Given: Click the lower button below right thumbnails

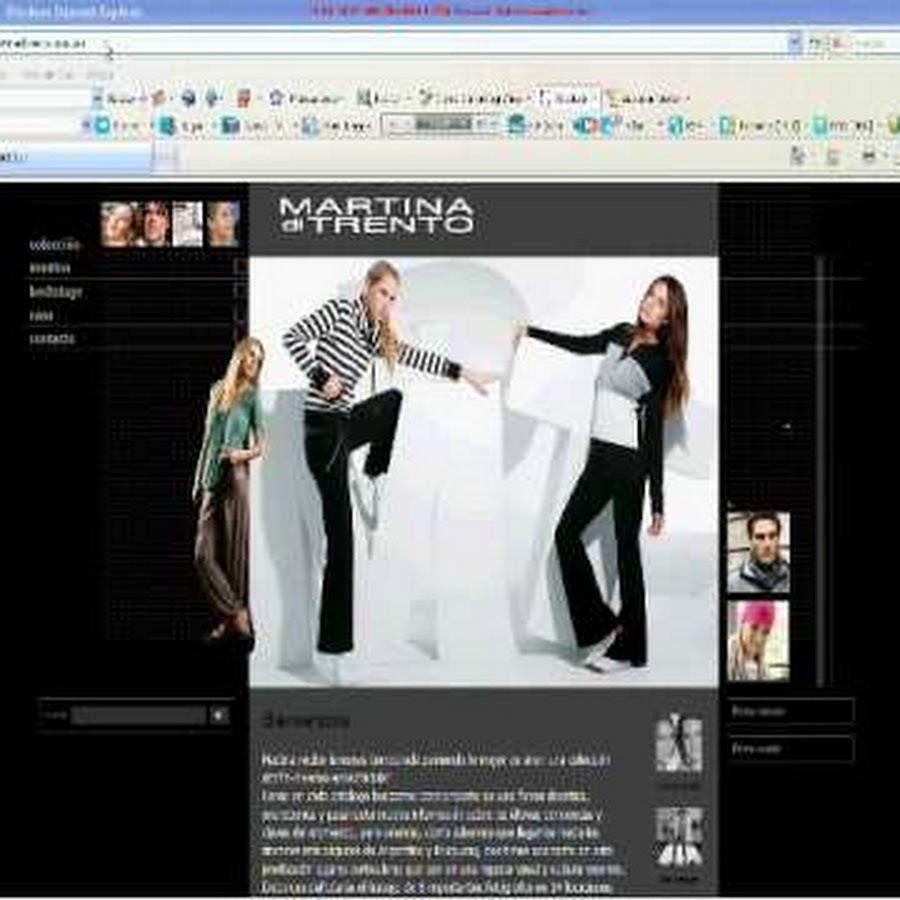Looking at the screenshot, I should [x=791, y=748].
